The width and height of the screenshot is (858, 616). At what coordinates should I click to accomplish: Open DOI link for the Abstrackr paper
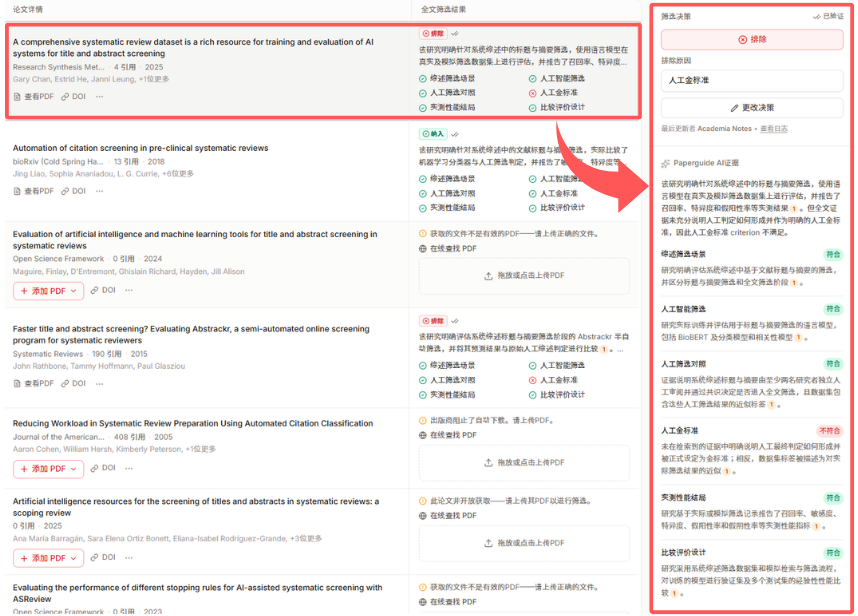[x=73, y=383]
